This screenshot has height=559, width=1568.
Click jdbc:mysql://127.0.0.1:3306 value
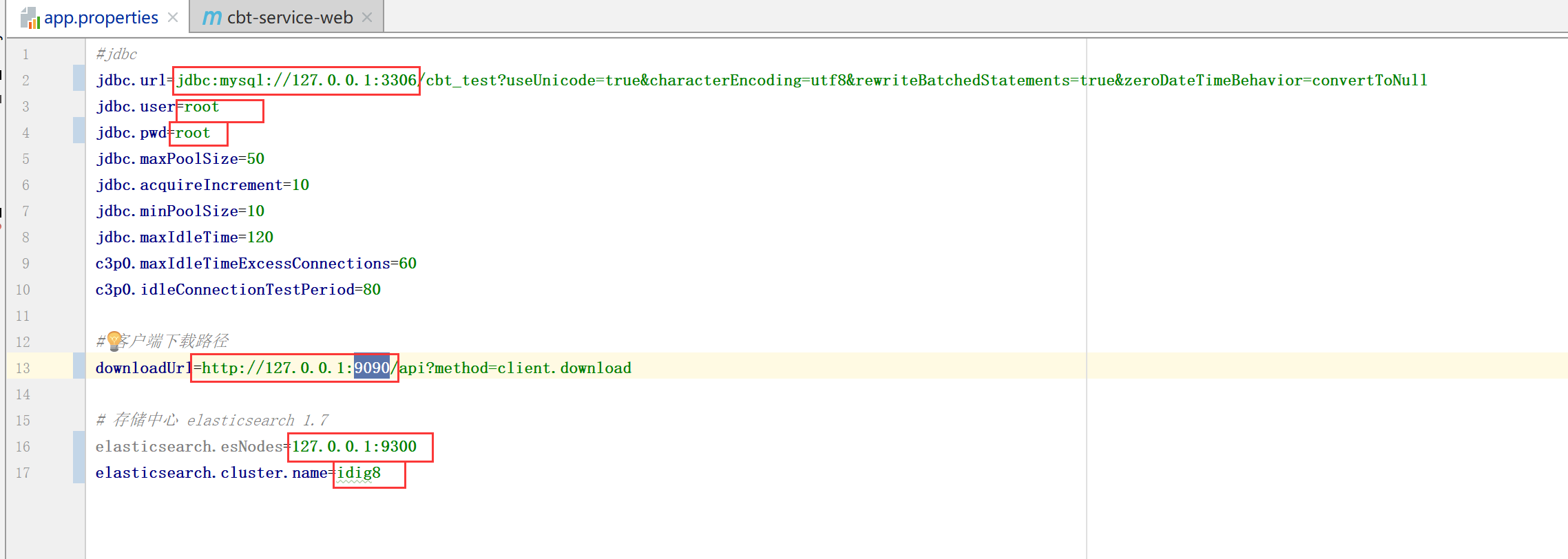[x=297, y=80]
